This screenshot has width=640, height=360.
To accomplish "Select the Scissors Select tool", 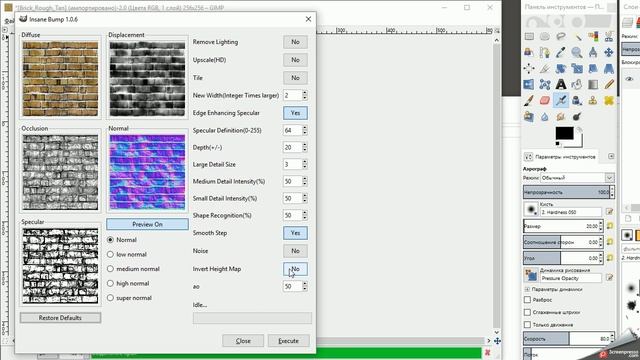I will click(x=609, y=37).
